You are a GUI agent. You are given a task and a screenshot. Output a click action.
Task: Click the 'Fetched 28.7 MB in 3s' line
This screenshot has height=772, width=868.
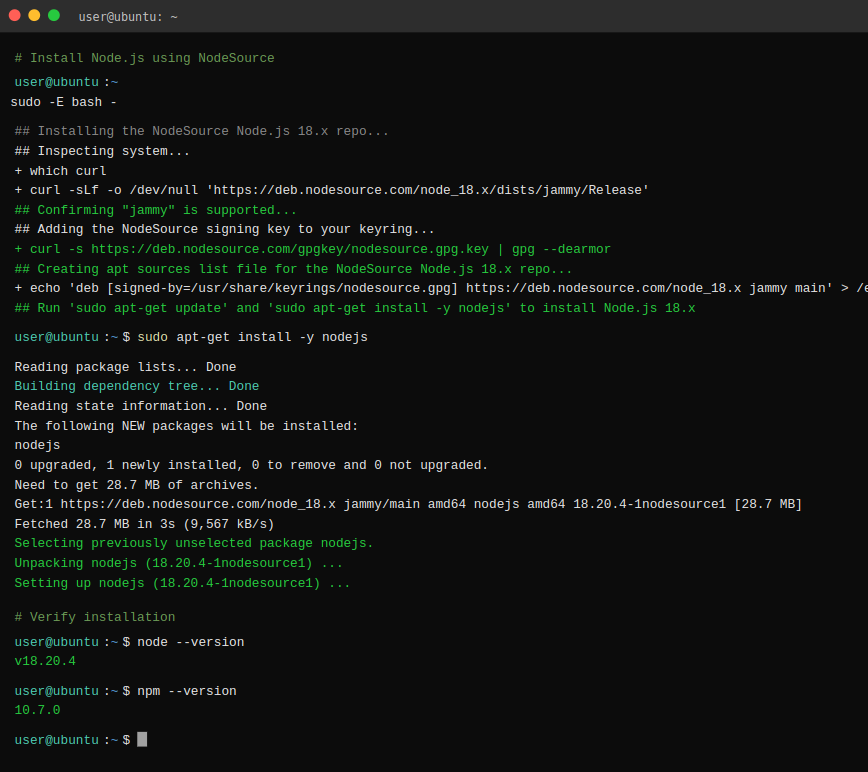[x=144, y=524]
